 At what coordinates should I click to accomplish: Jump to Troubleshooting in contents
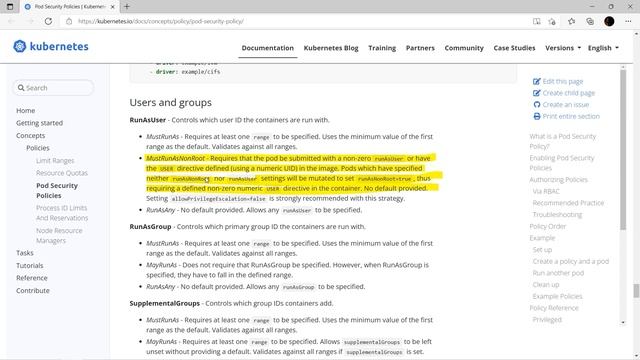557,214
